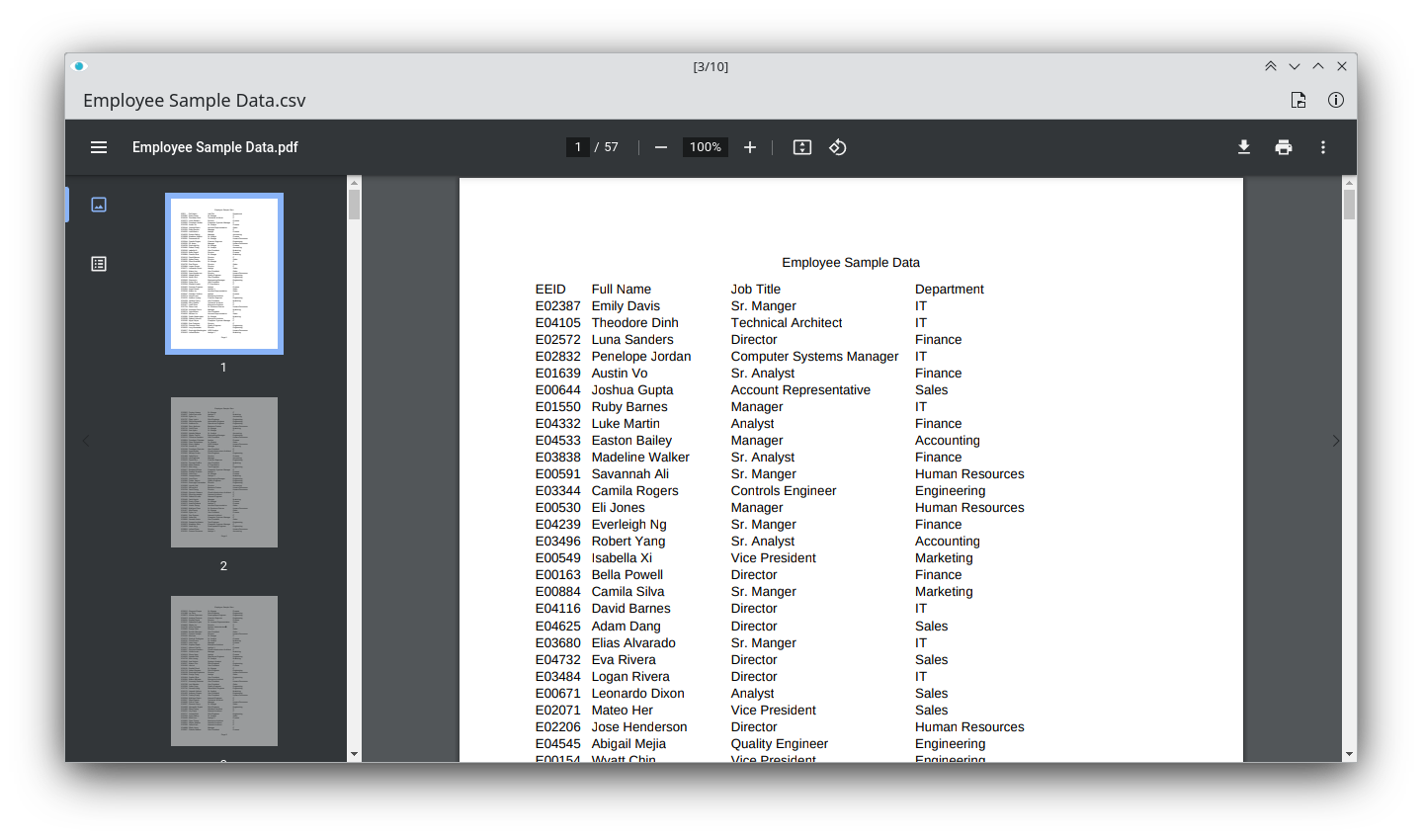Click the 100% zoom level field
This screenshot has width=1423, height=840.
click(706, 147)
